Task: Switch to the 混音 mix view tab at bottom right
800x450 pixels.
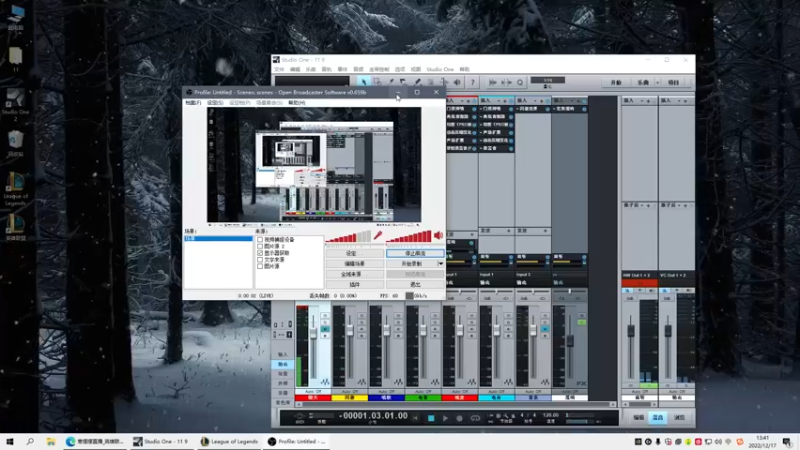Action: (x=658, y=418)
